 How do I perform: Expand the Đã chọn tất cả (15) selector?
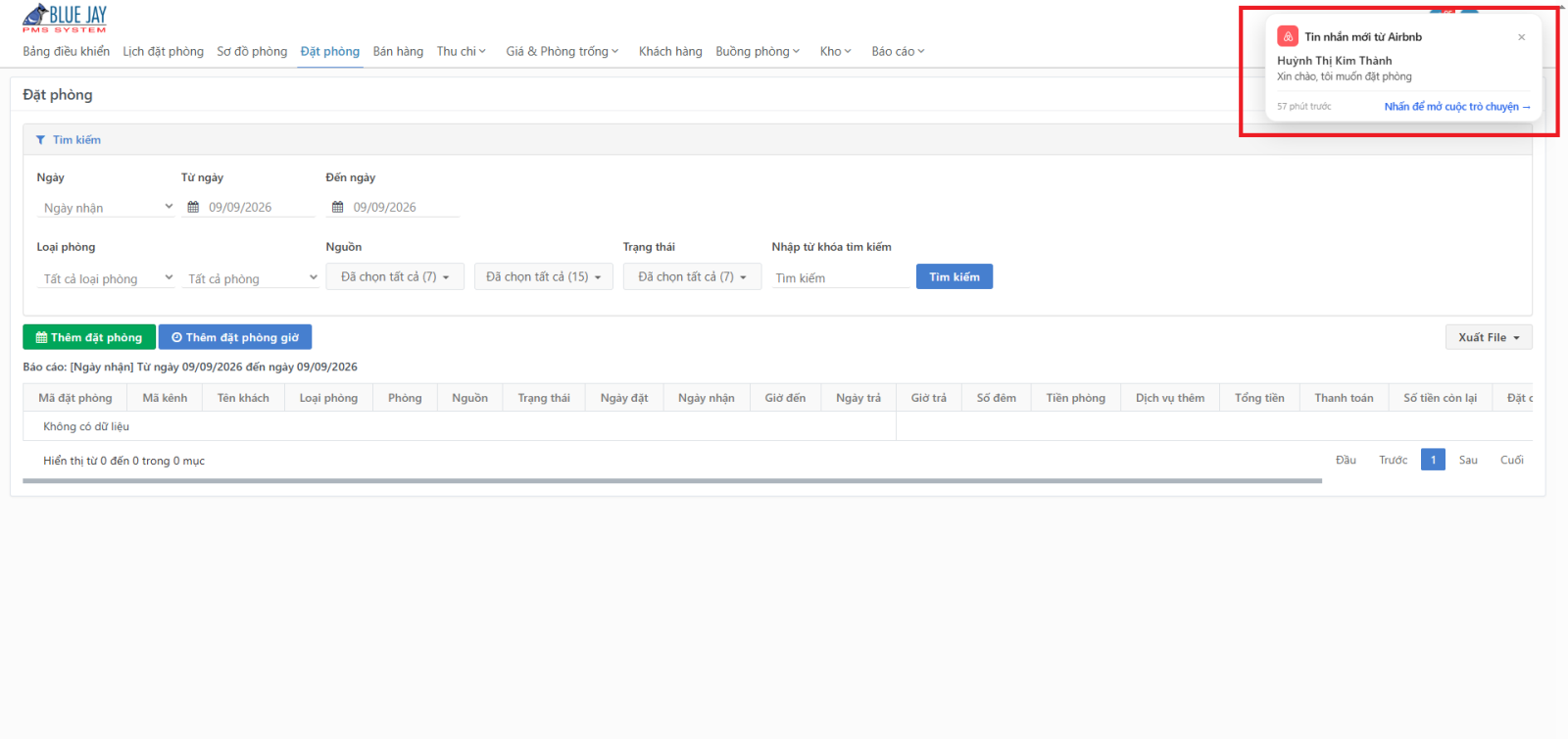pos(544,276)
